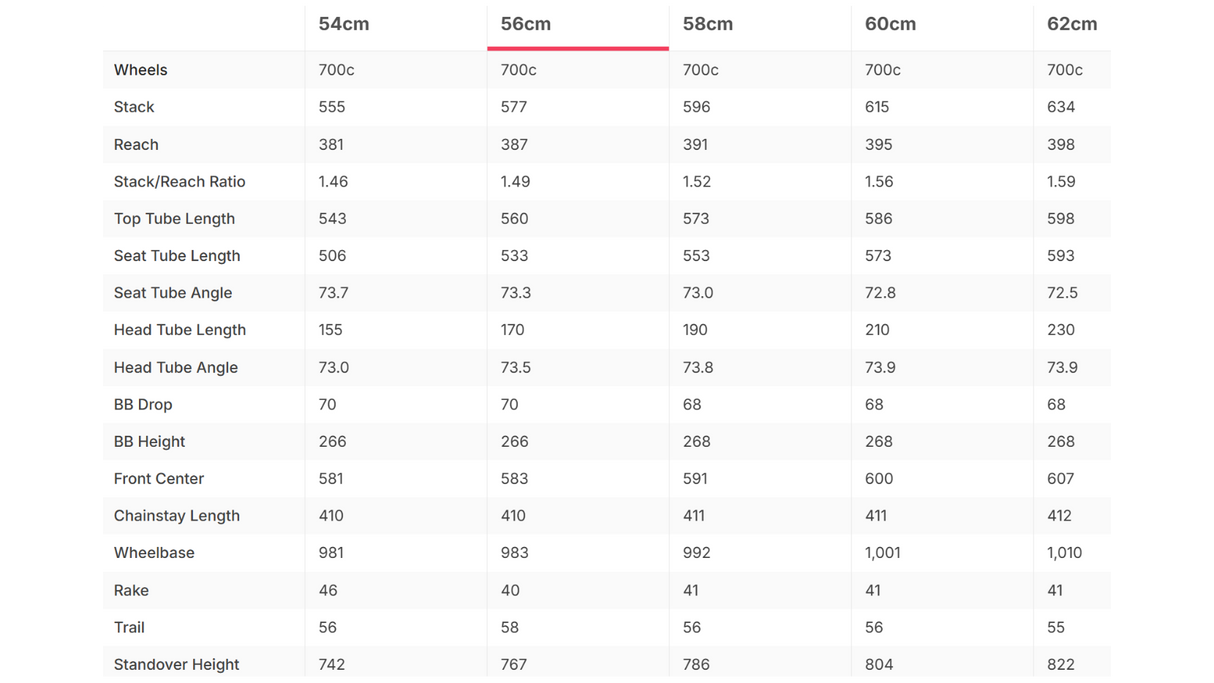1214x683 pixels.
Task: Select the 60cm size column header
Action: pyautogui.click(x=890, y=24)
